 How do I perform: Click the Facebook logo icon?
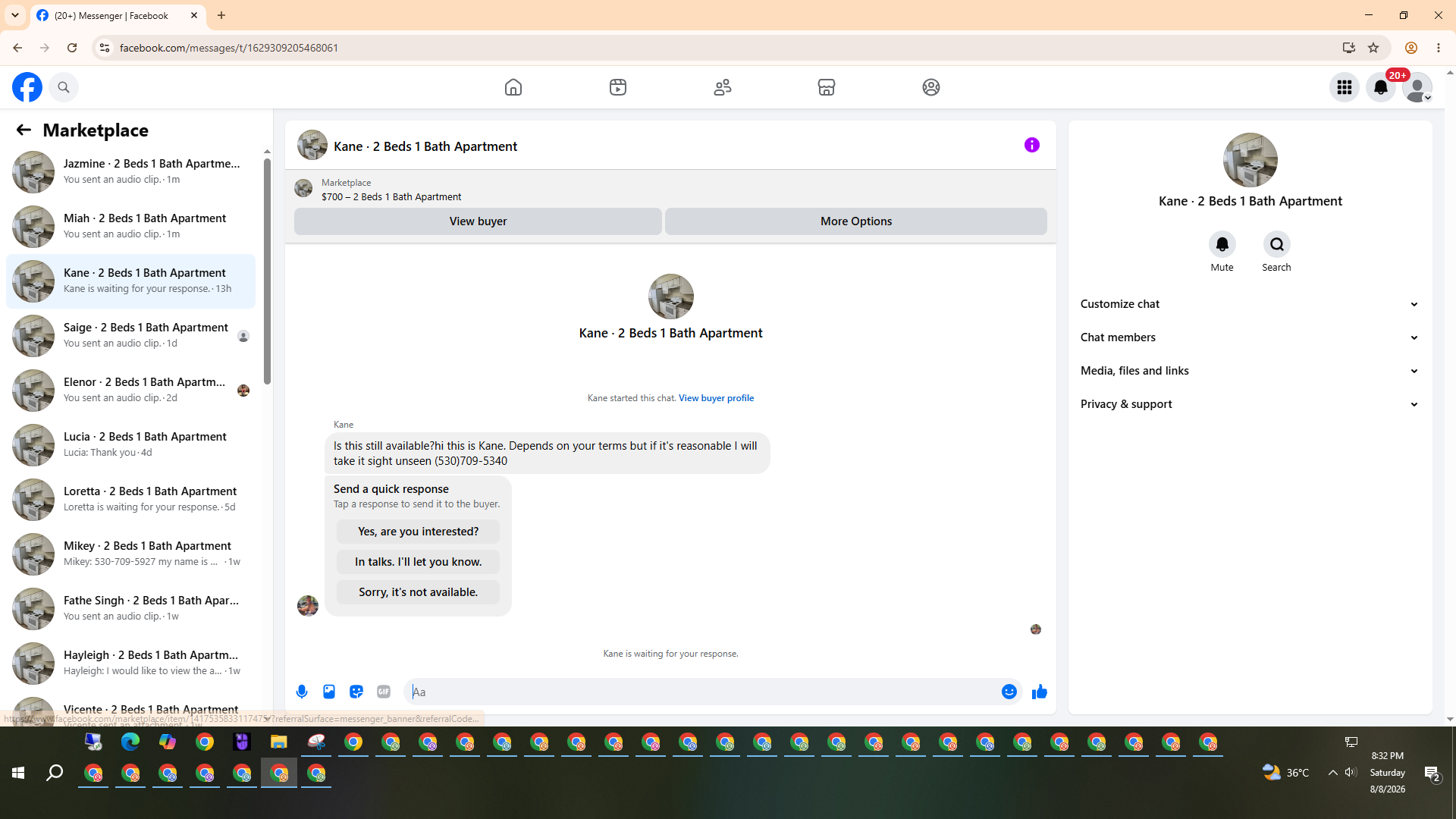coord(27,87)
